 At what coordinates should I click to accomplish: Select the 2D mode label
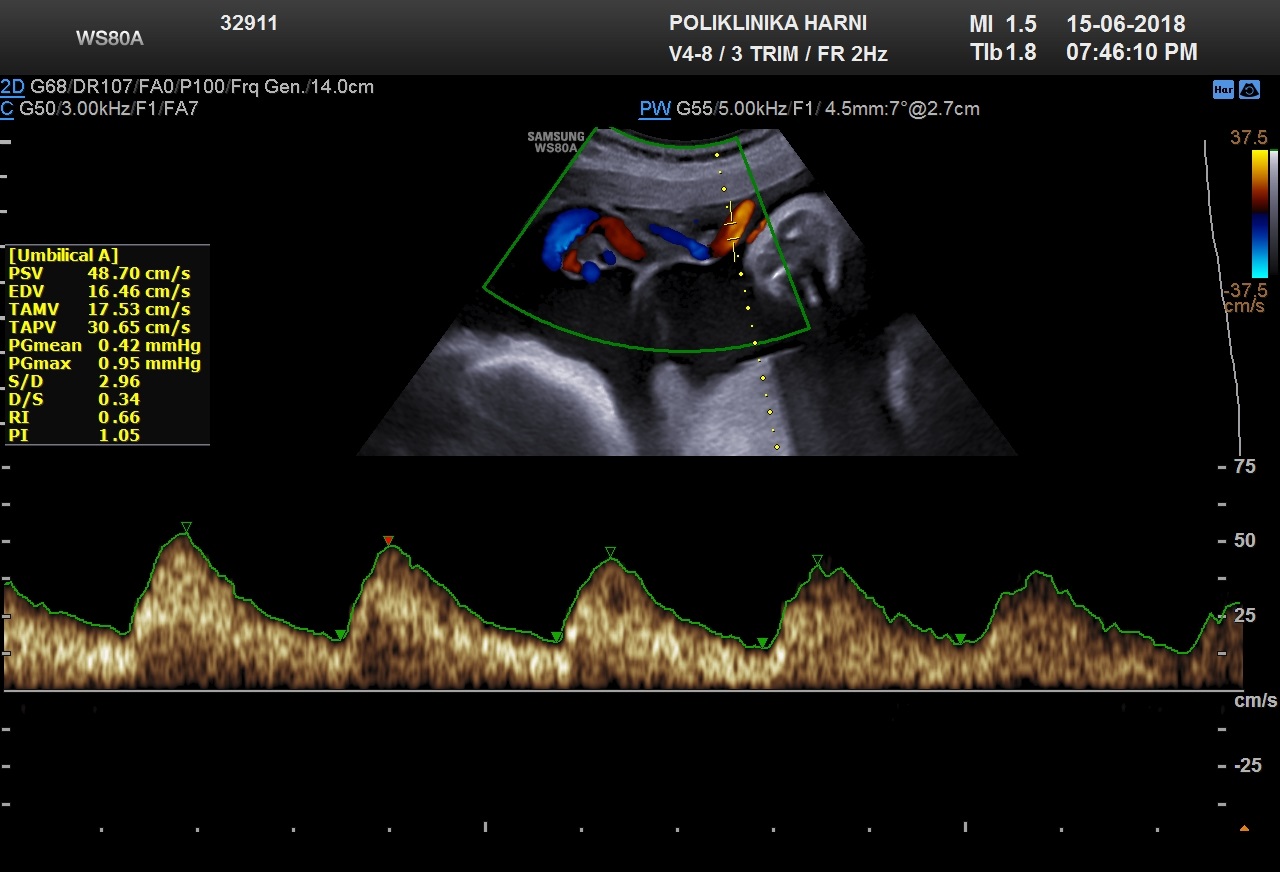13,87
